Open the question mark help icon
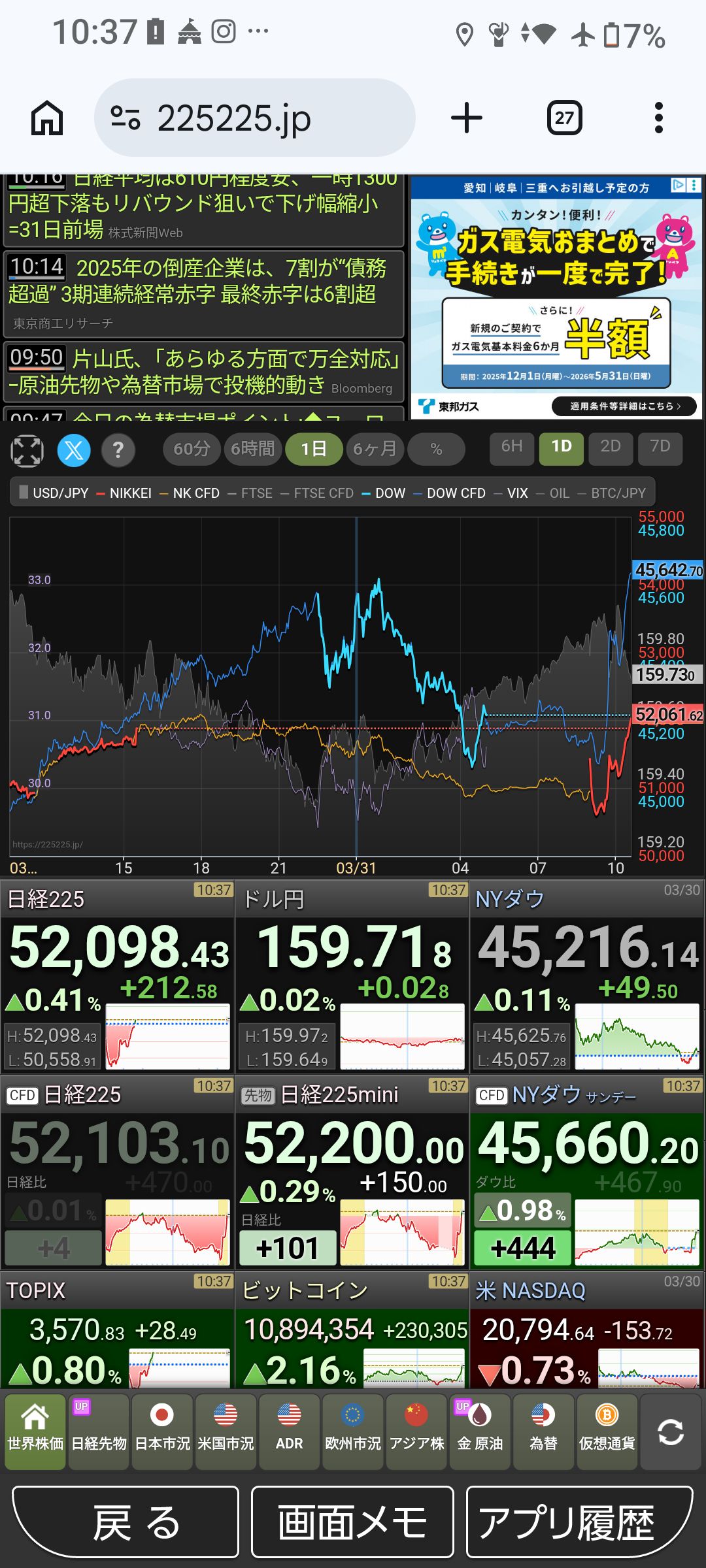 click(x=118, y=451)
